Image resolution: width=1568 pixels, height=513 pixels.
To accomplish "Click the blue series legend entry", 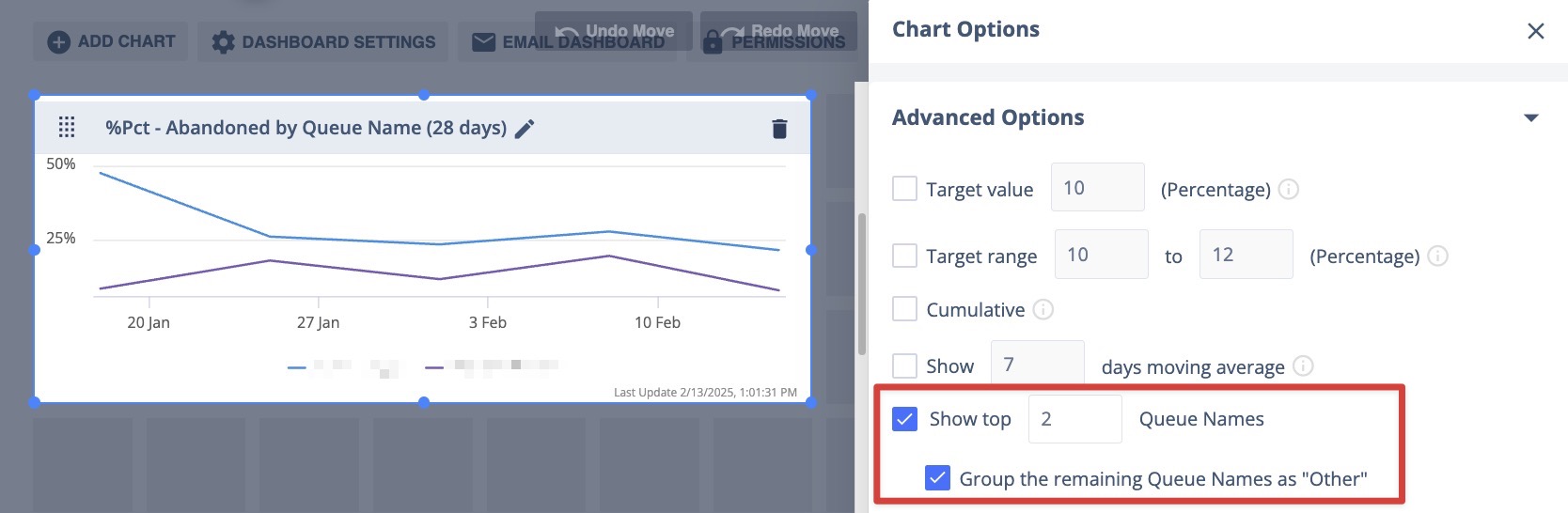I will click(344, 367).
